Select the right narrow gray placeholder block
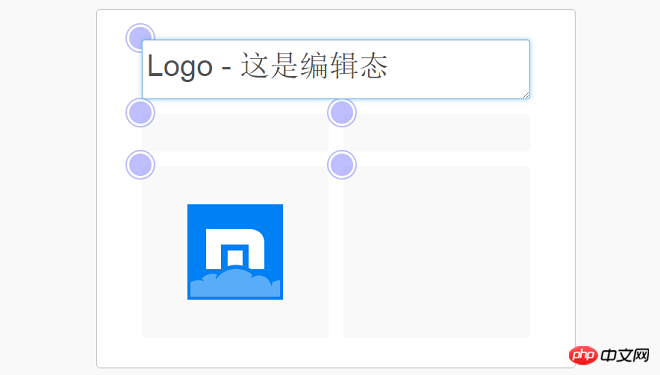660x375 pixels. pos(436,133)
